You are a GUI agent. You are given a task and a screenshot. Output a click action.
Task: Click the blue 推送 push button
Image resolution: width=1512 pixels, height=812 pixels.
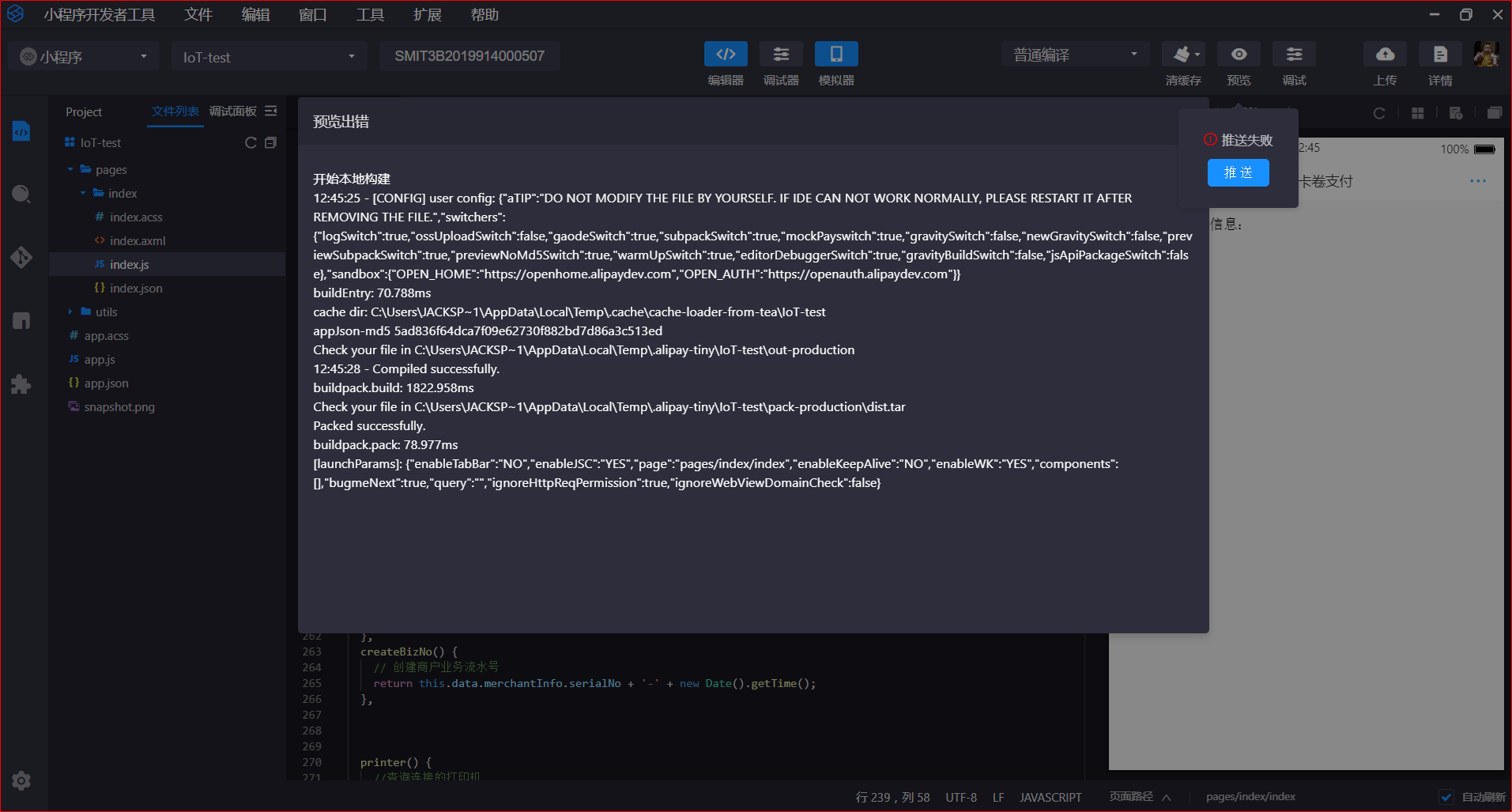(1238, 172)
